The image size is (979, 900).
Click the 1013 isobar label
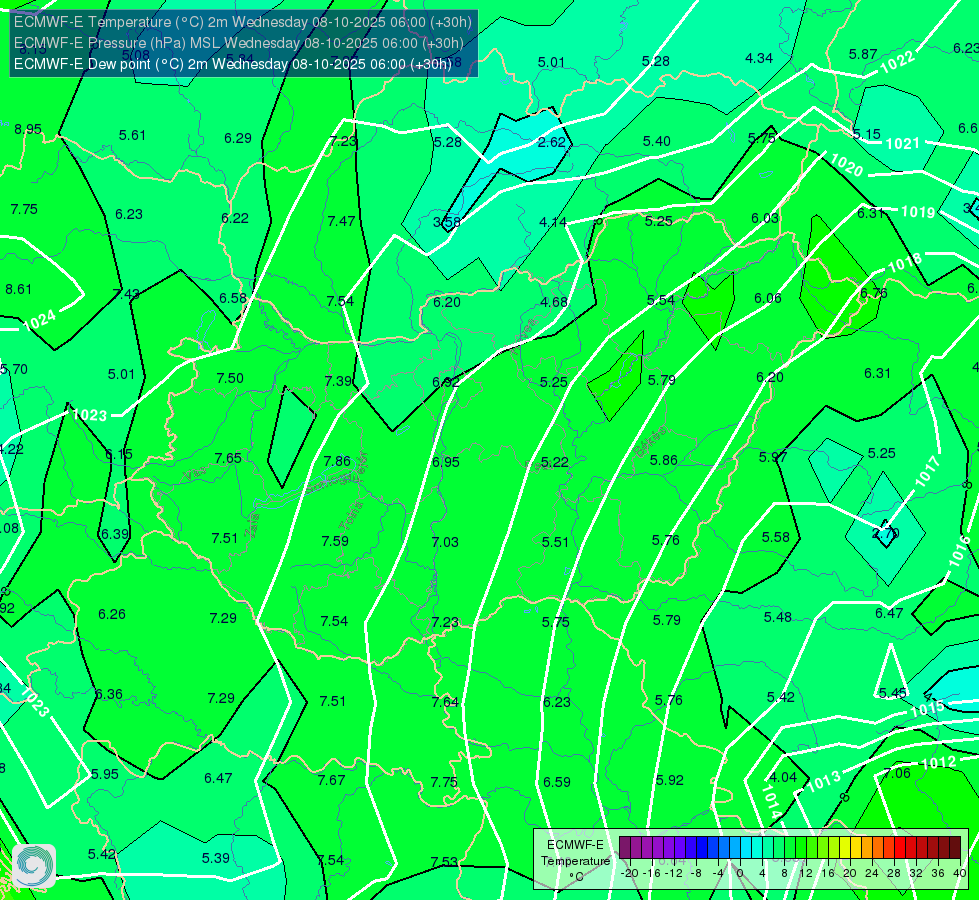(x=824, y=781)
